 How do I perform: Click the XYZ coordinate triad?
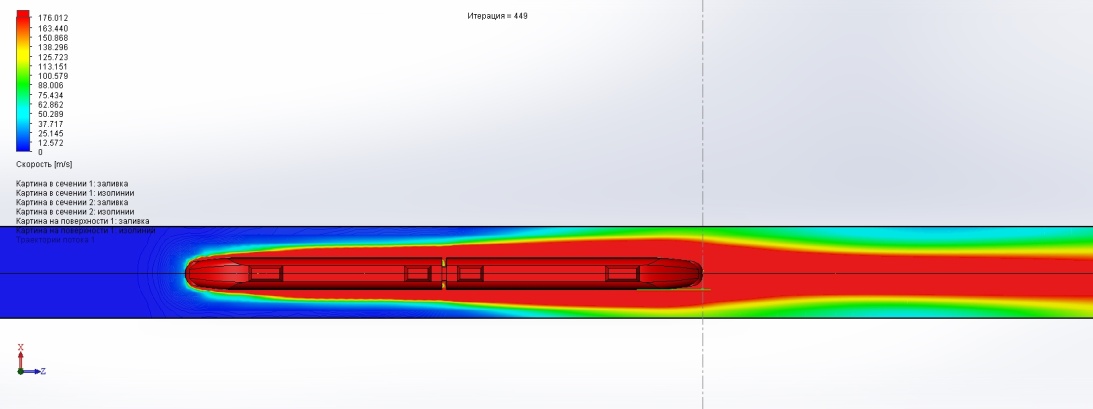click(27, 363)
